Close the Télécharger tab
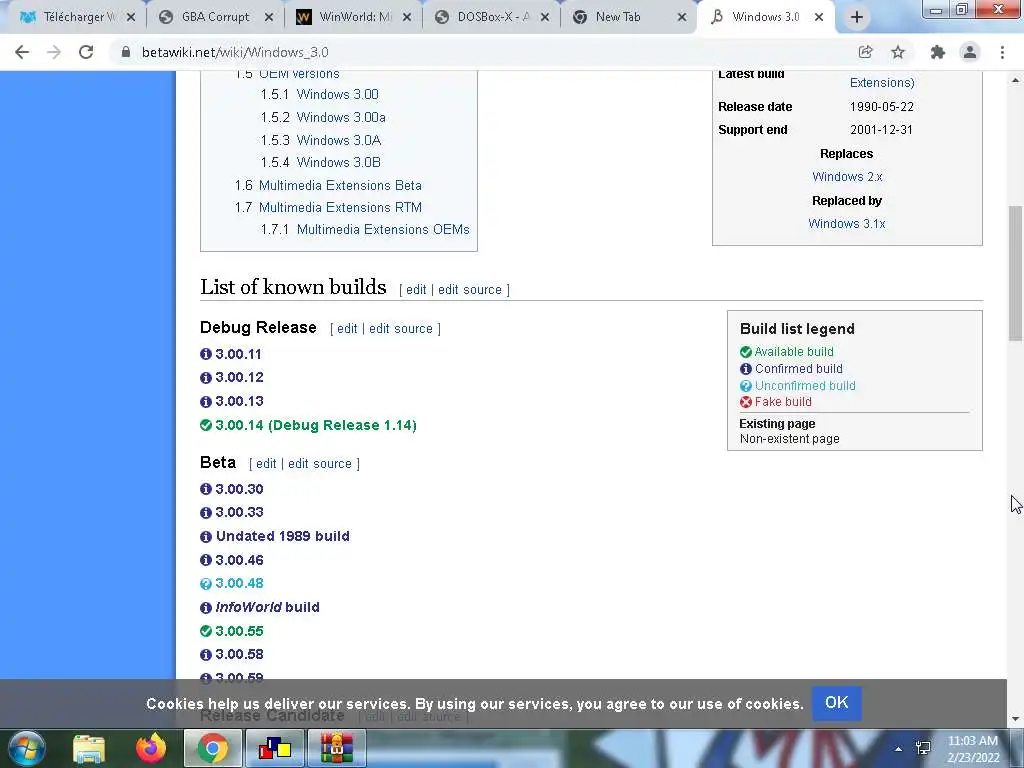Viewport: 1024px width, 768px height. click(131, 18)
